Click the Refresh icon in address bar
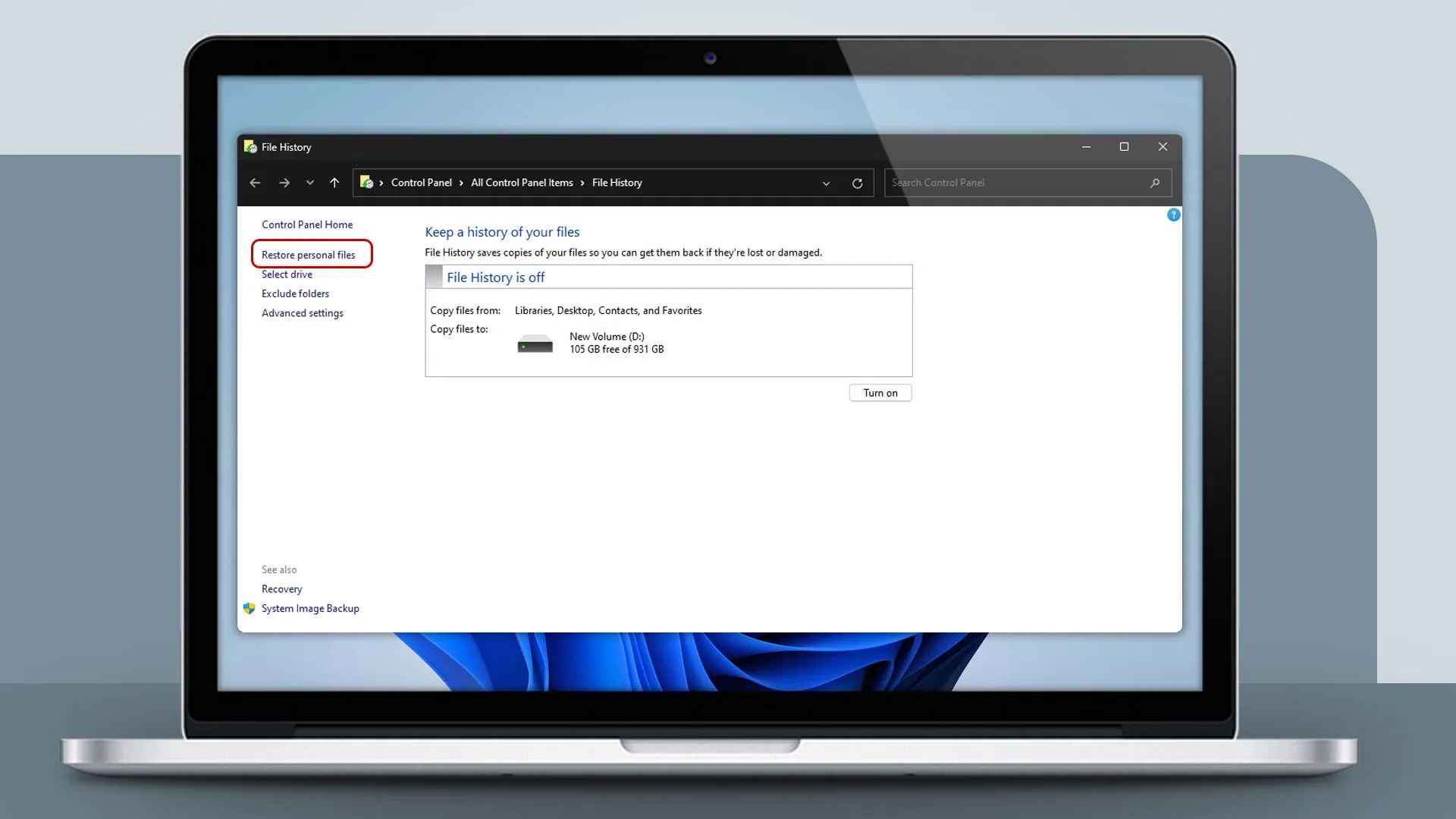 coord(857,184)
